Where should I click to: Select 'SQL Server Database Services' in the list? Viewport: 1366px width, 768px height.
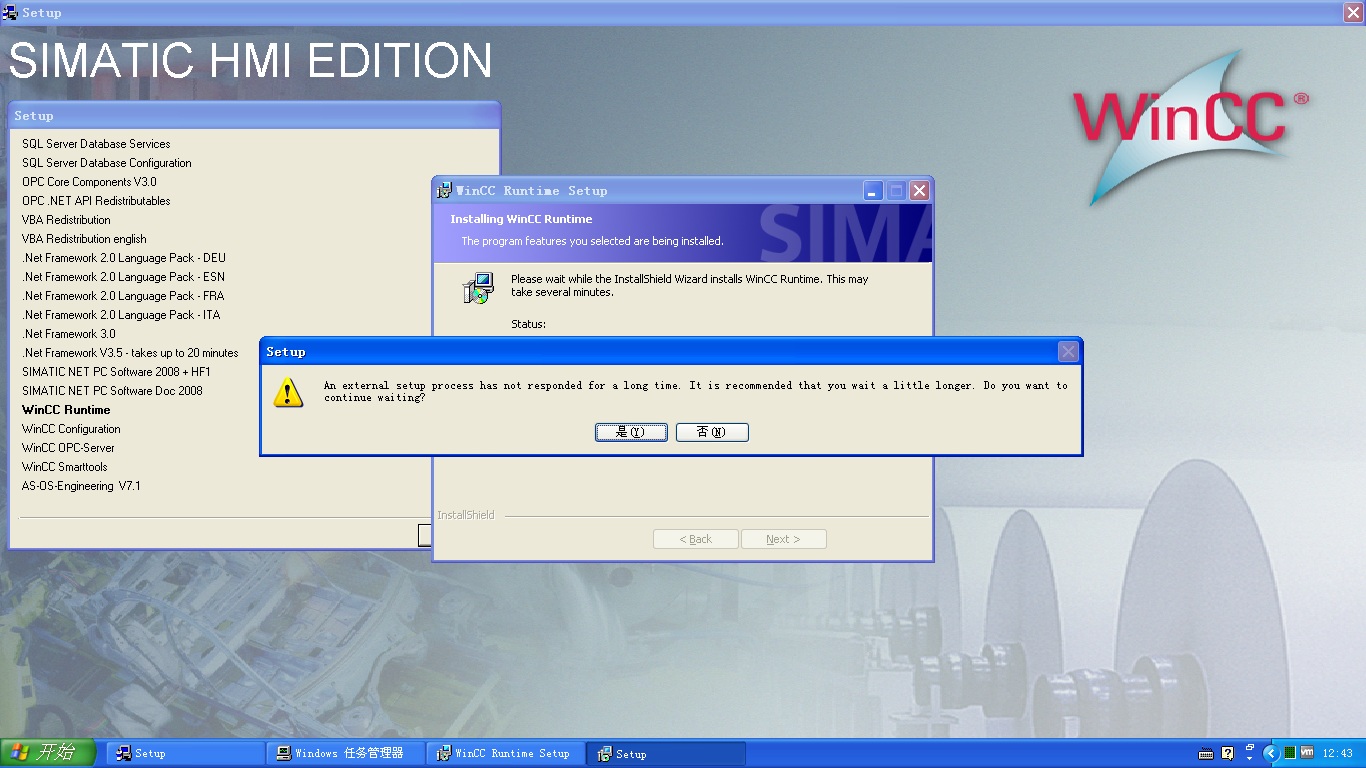[96, 144]
